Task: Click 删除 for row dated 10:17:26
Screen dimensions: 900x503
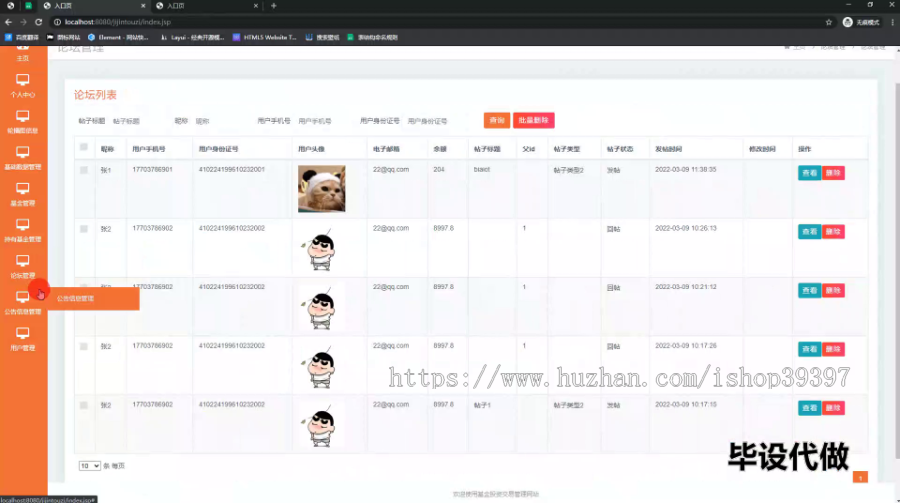Action: [833, 349]
